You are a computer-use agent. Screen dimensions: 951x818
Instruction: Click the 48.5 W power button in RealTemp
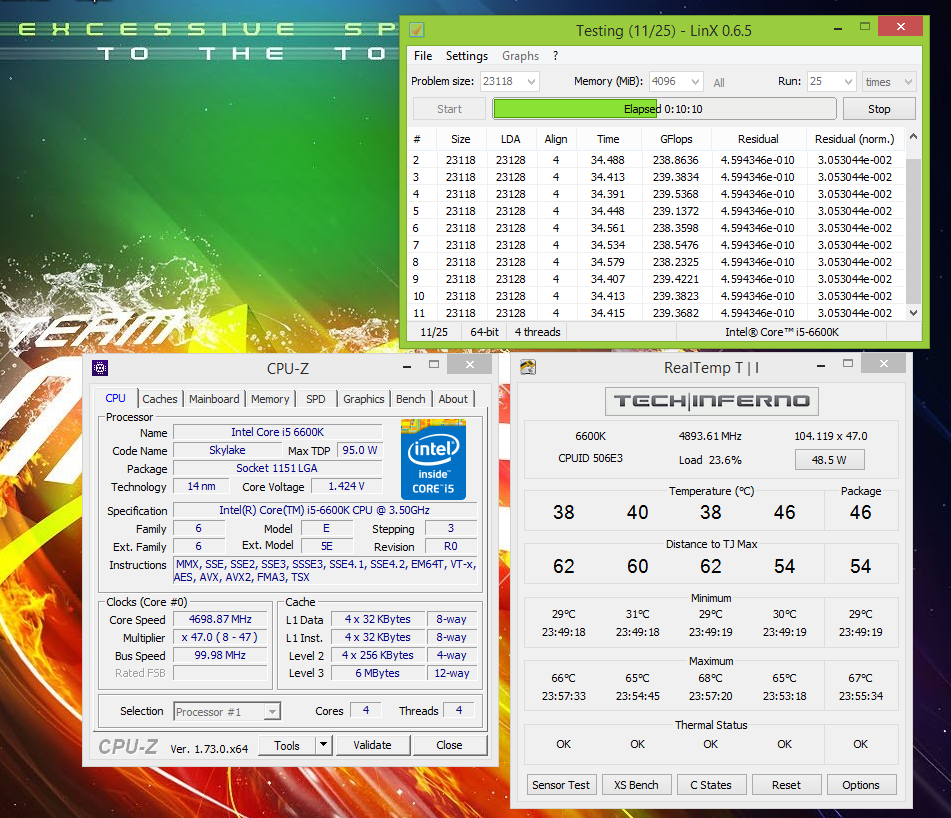click(x=829, y=460)
